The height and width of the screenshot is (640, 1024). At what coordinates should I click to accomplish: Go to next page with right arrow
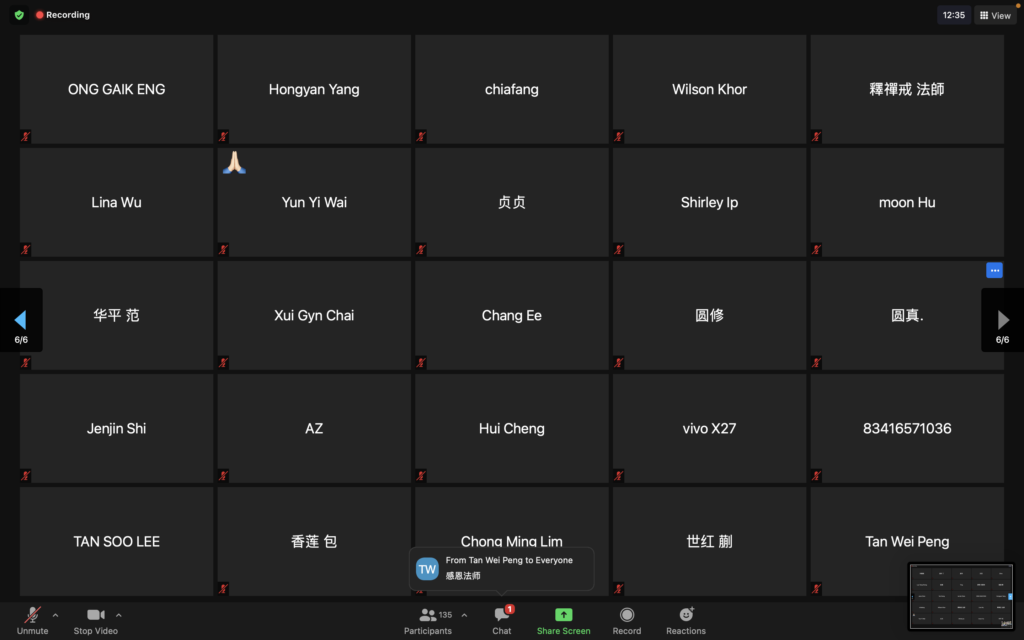(1003, 320)
